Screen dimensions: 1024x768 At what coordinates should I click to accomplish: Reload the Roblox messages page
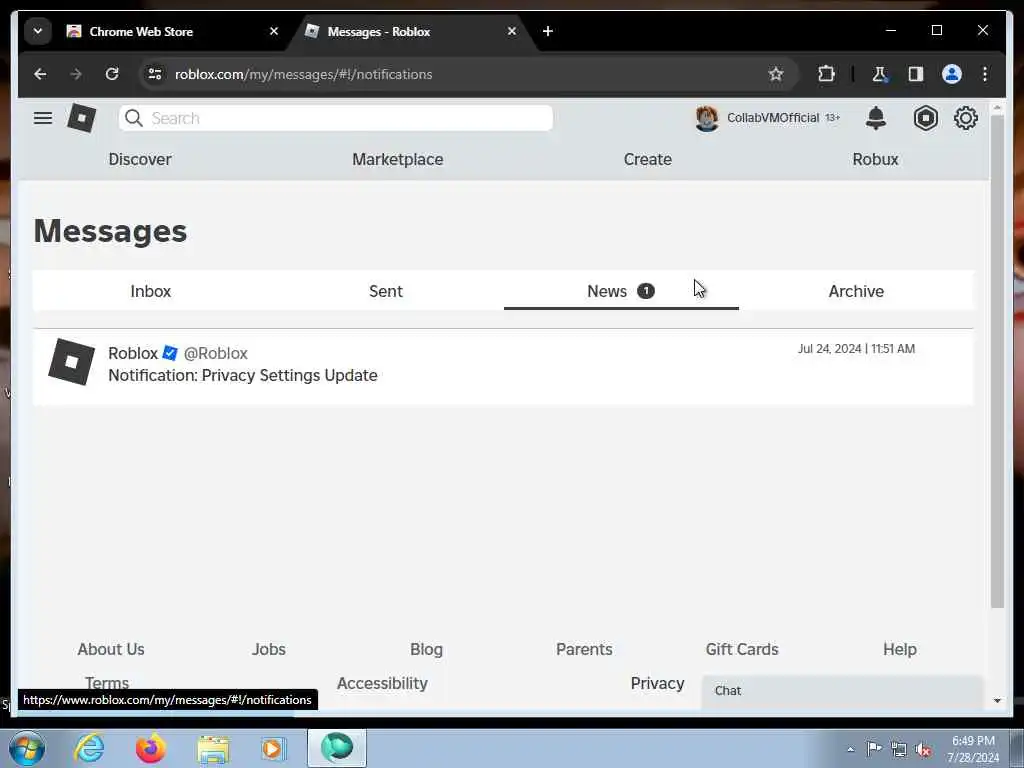tap(112, 74)
